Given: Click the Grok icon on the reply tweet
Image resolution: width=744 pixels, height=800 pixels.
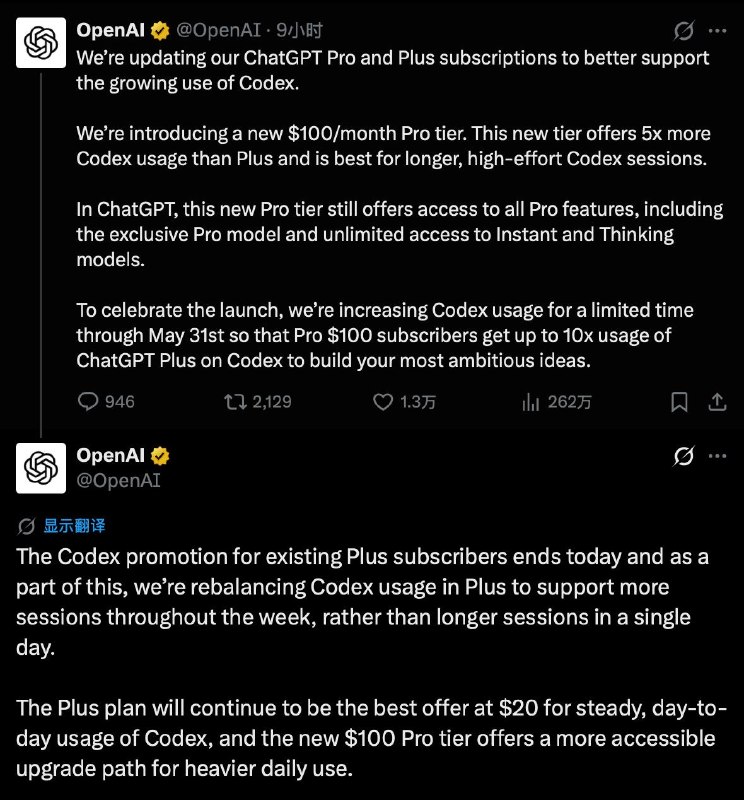Looking at the screenshot, I should 682,456.
